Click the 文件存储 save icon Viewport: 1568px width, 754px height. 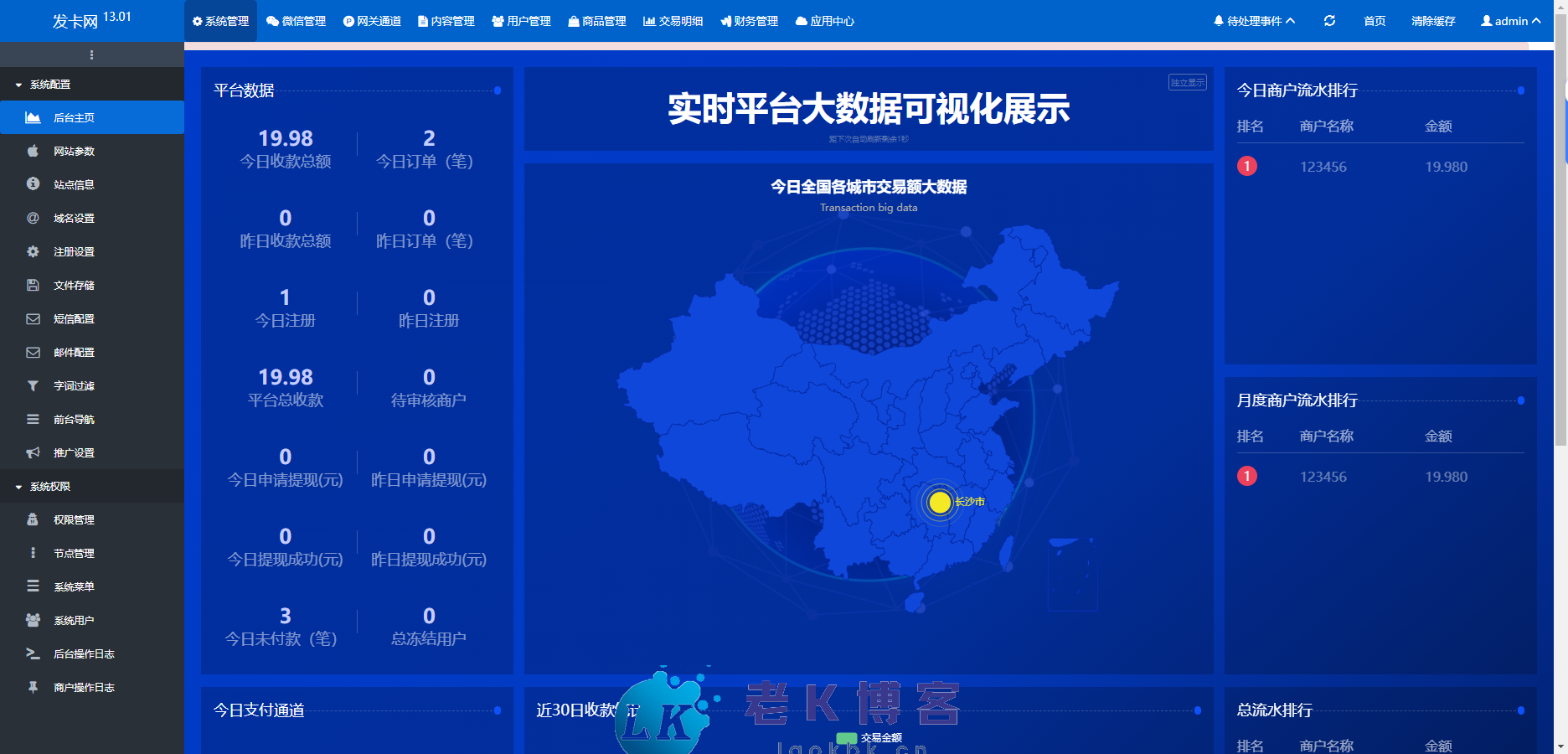(33, 285)
